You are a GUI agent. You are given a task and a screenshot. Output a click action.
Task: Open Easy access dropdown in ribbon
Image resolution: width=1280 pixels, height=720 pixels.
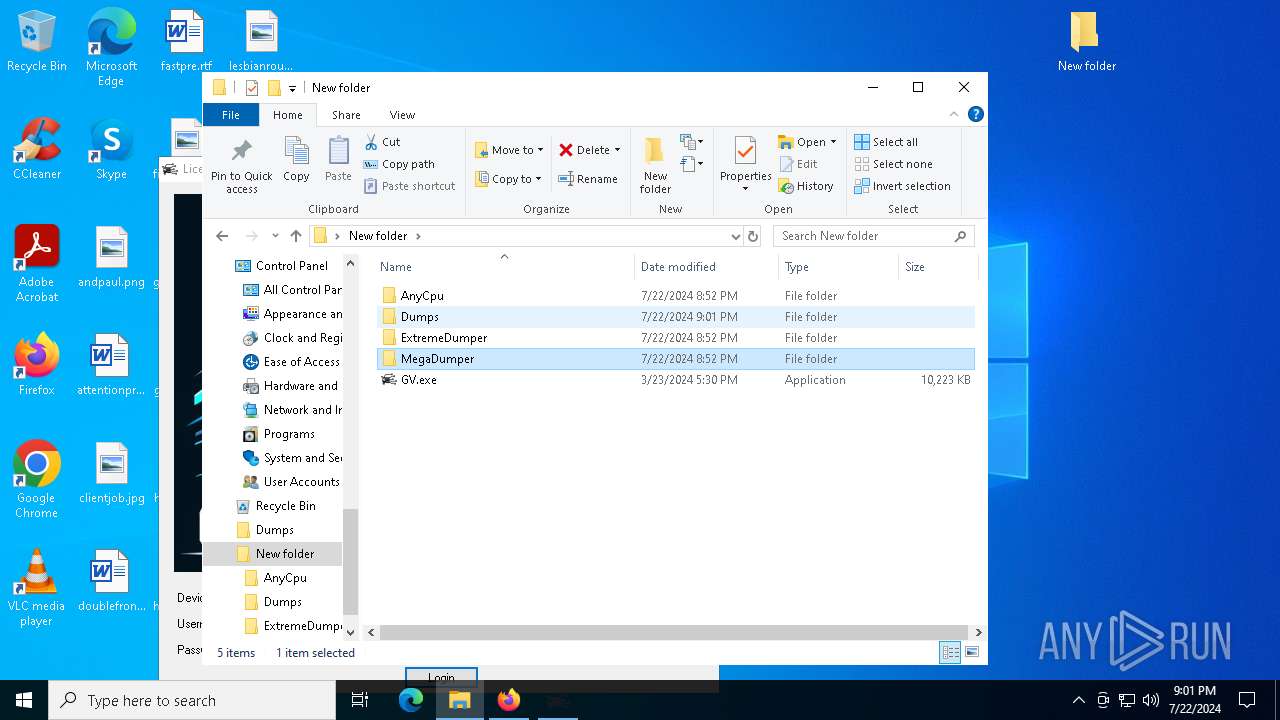coord(691,164)
